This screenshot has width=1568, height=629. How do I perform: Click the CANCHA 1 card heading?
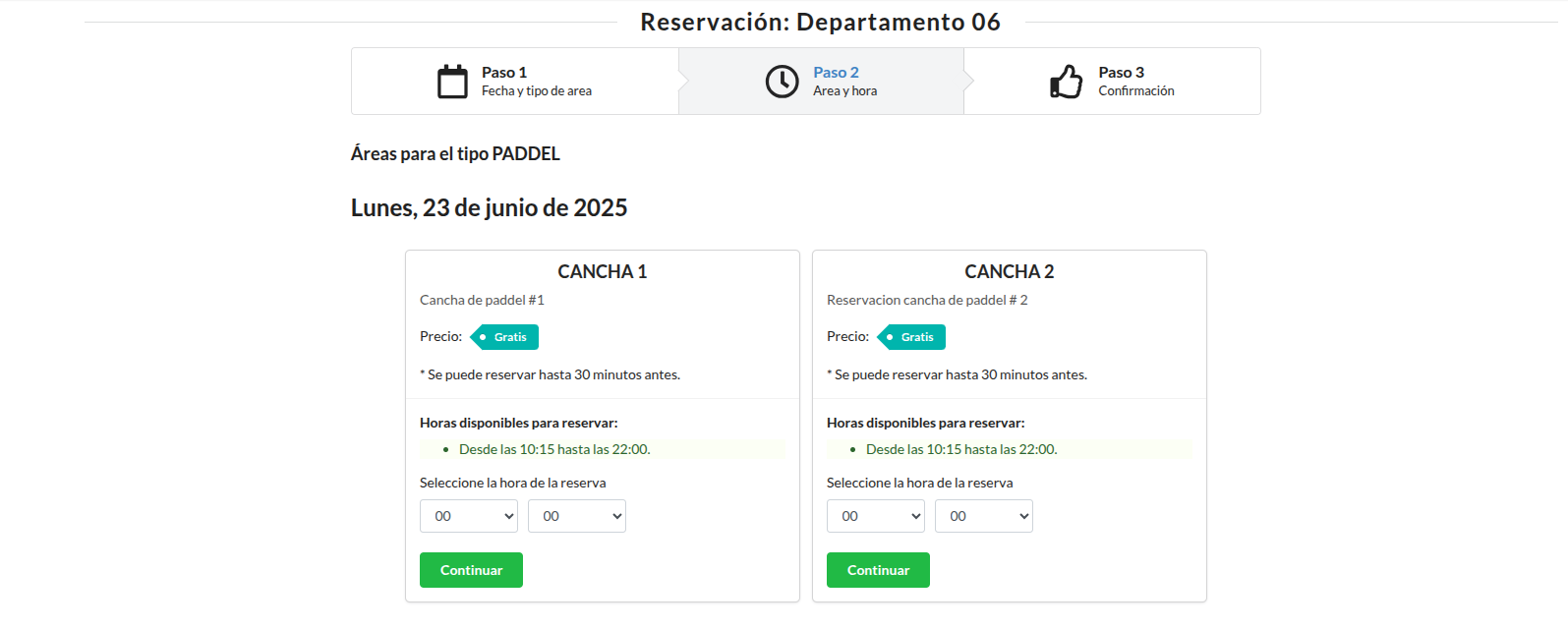tap(603, 271)
